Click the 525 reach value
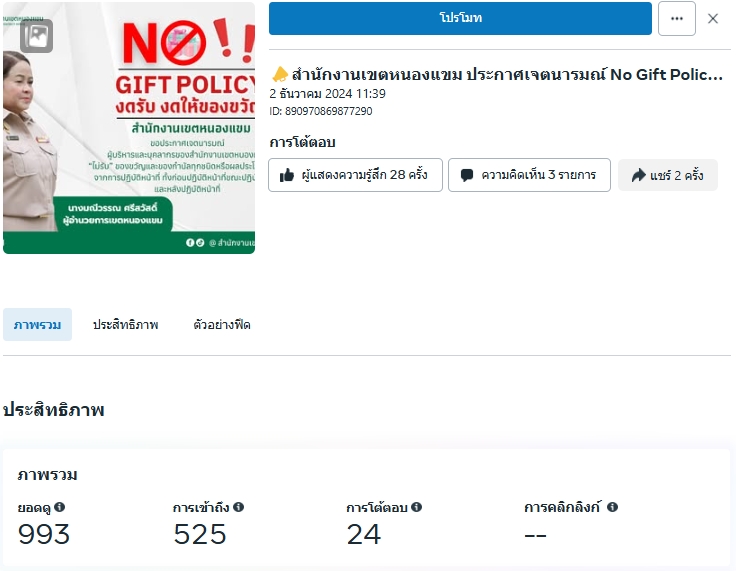 pyautogui.click(x=200, y=535)
